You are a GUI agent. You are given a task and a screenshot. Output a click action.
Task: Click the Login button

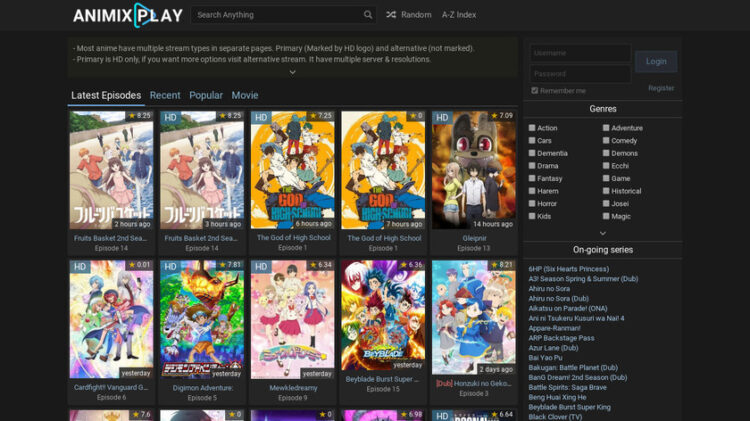pyautogui.click(x=656, y=61)
